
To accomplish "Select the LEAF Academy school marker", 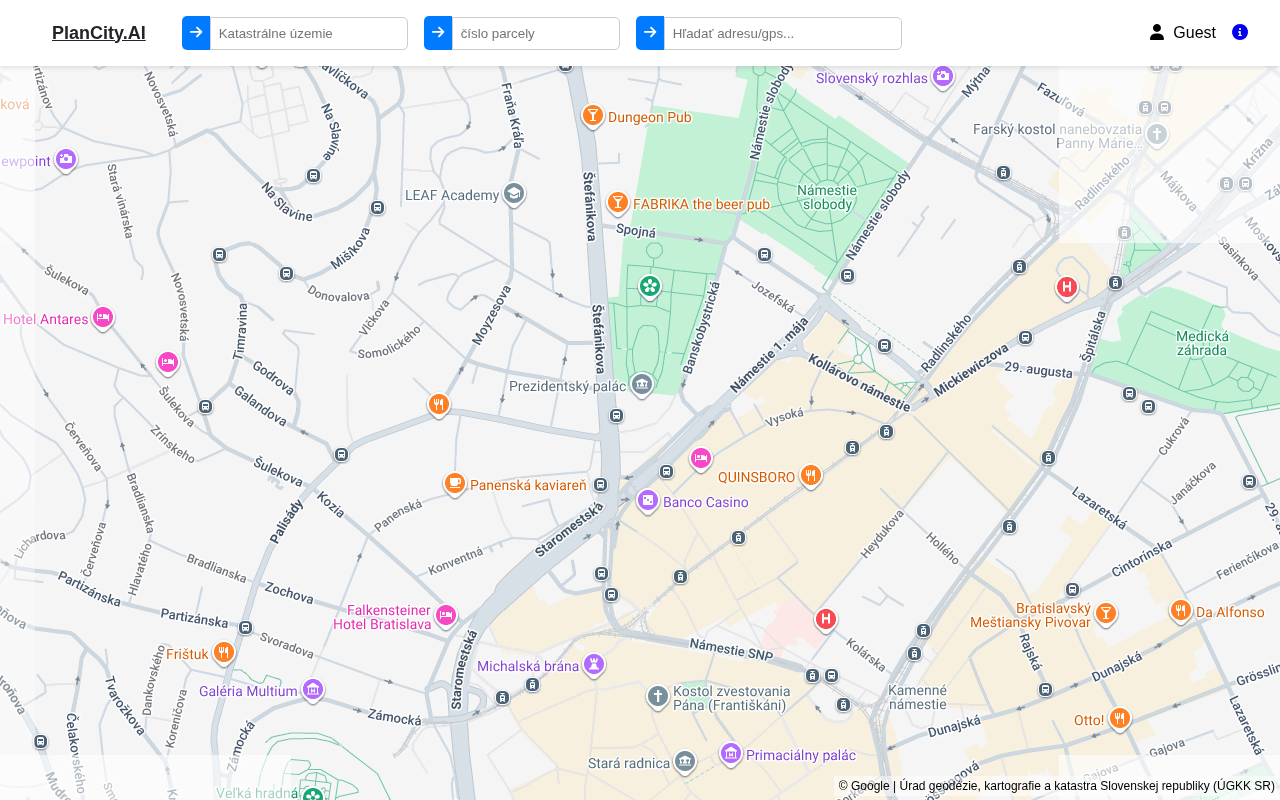I will (x=514, y=193).
